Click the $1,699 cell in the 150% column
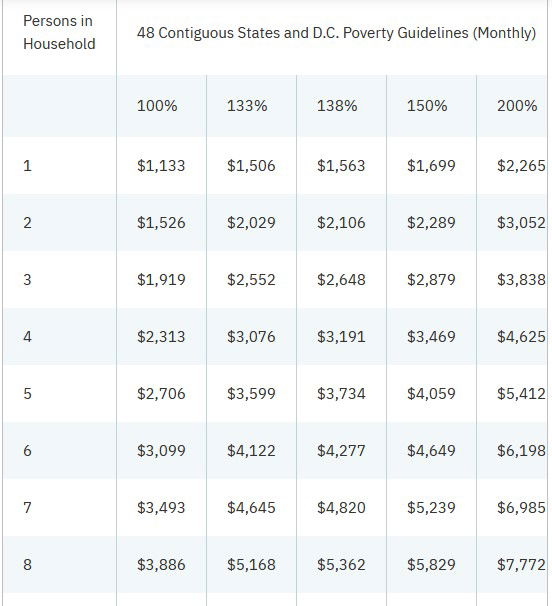This screenshot has width=552, height=606. [431, 166]
